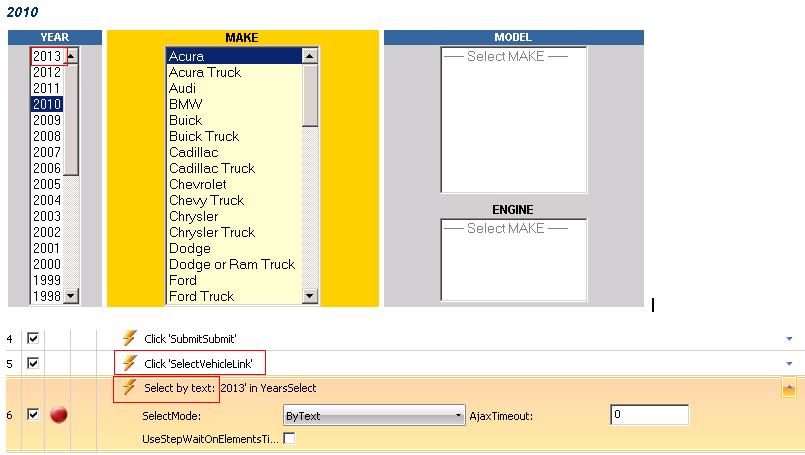Screen dimensions: 805x455
Task: Click lightning icon of 'SubmitSubmit' step
Action: [129, 338]
